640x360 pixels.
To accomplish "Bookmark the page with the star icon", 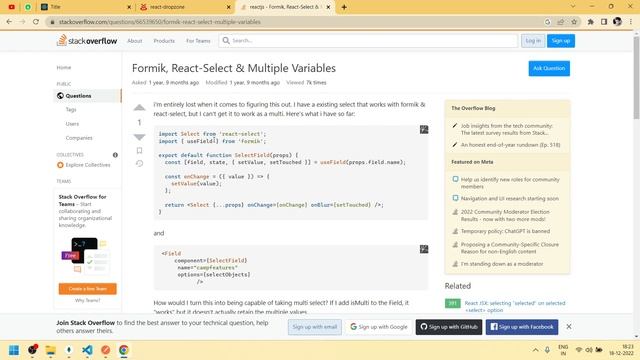I will (574, 22).
